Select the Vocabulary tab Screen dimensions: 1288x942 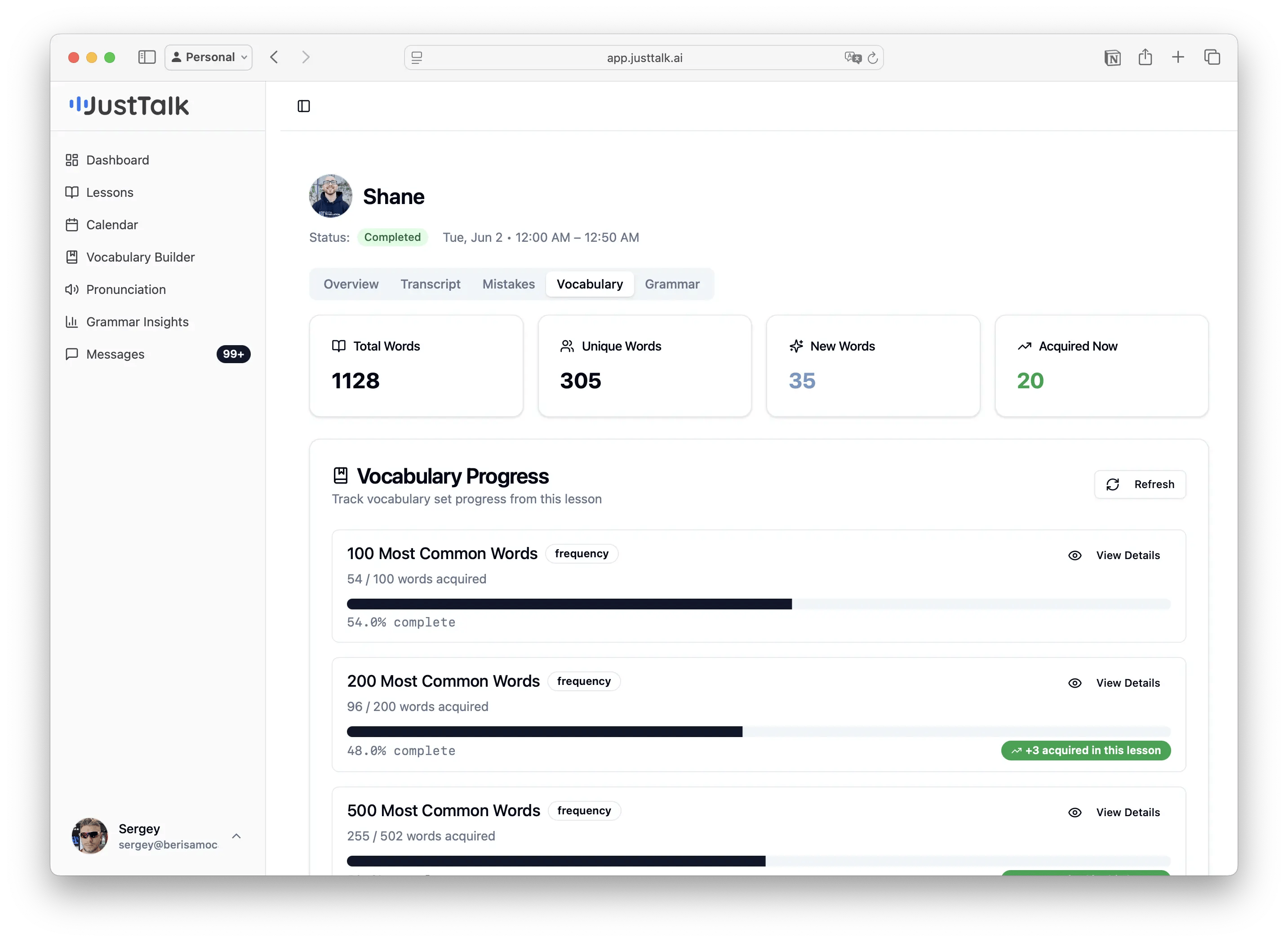coord(590,284)
